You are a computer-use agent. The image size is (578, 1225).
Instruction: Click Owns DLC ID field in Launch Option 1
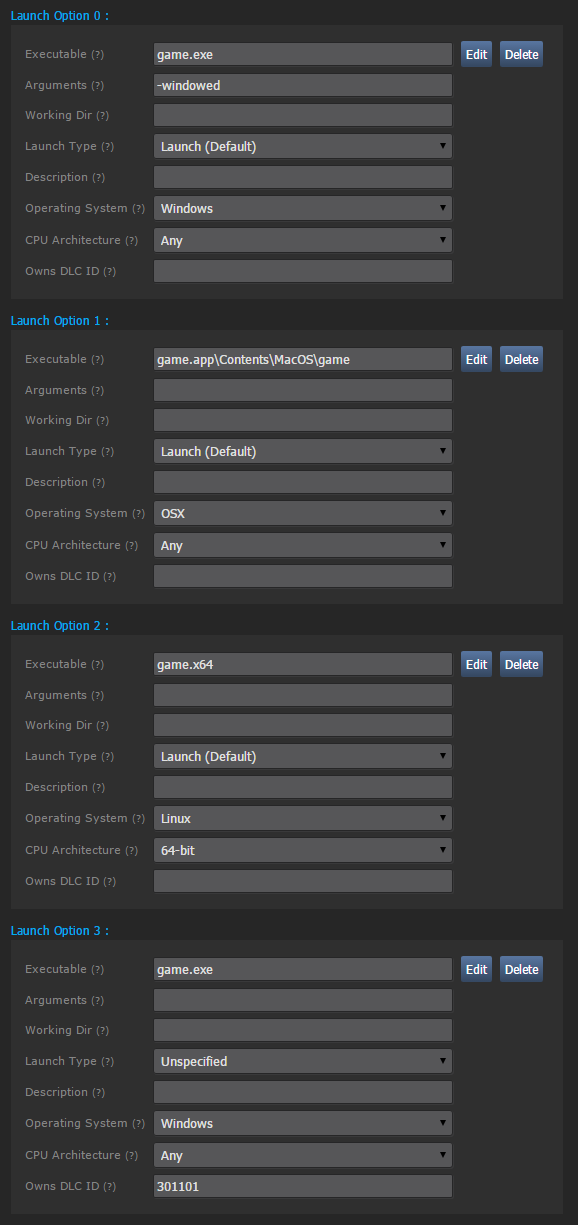(x=303, y=576)
